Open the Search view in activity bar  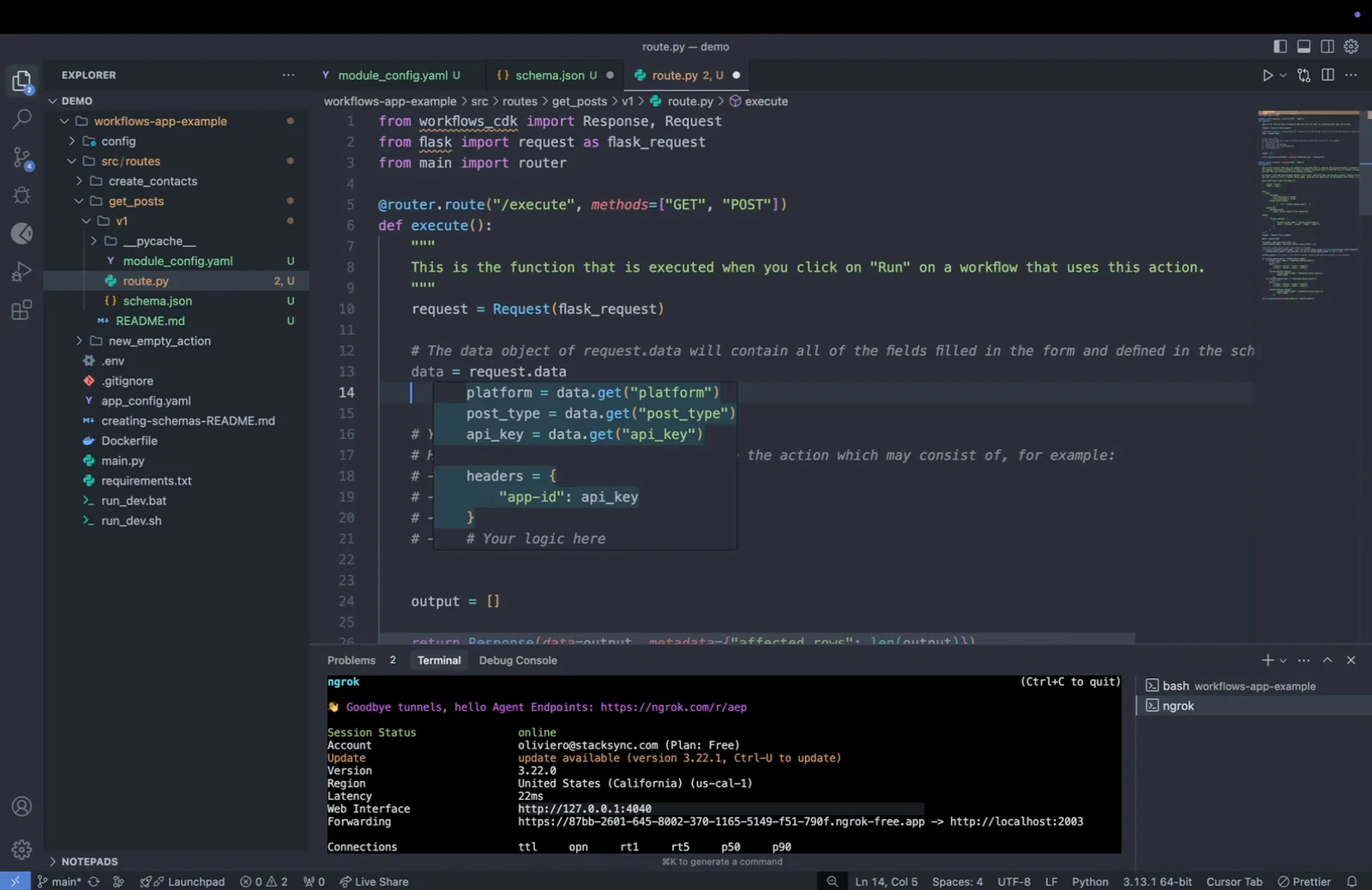pos(21,119)
